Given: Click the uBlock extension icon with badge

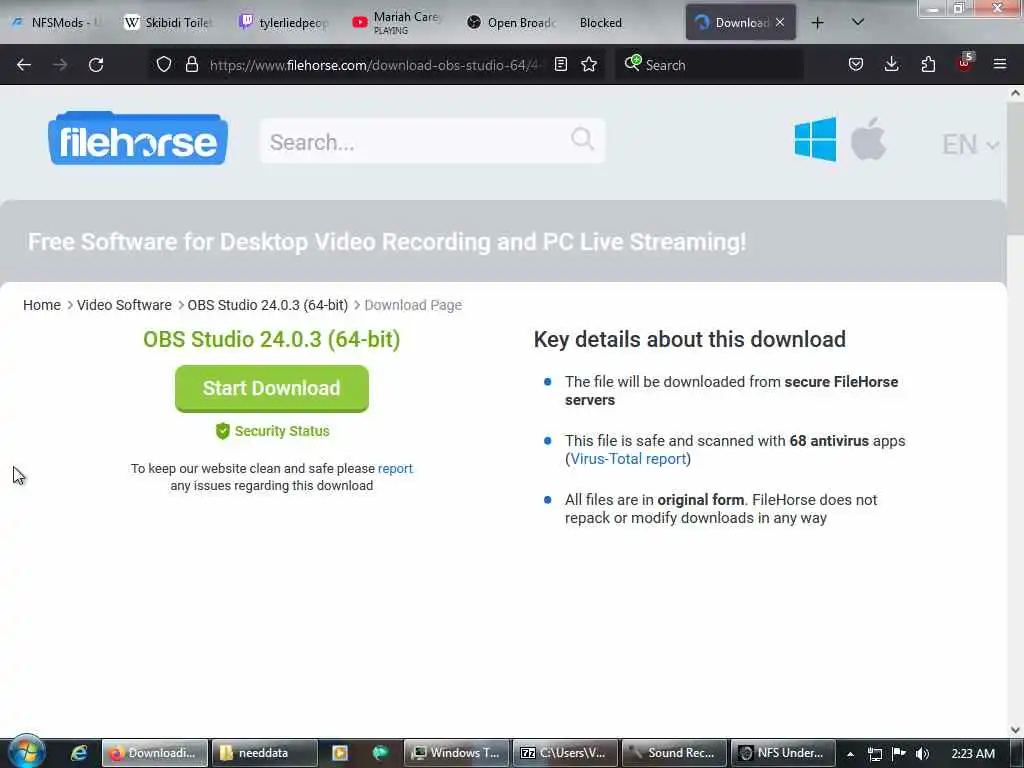Looking at the screenshot, I should coord(965,63).
